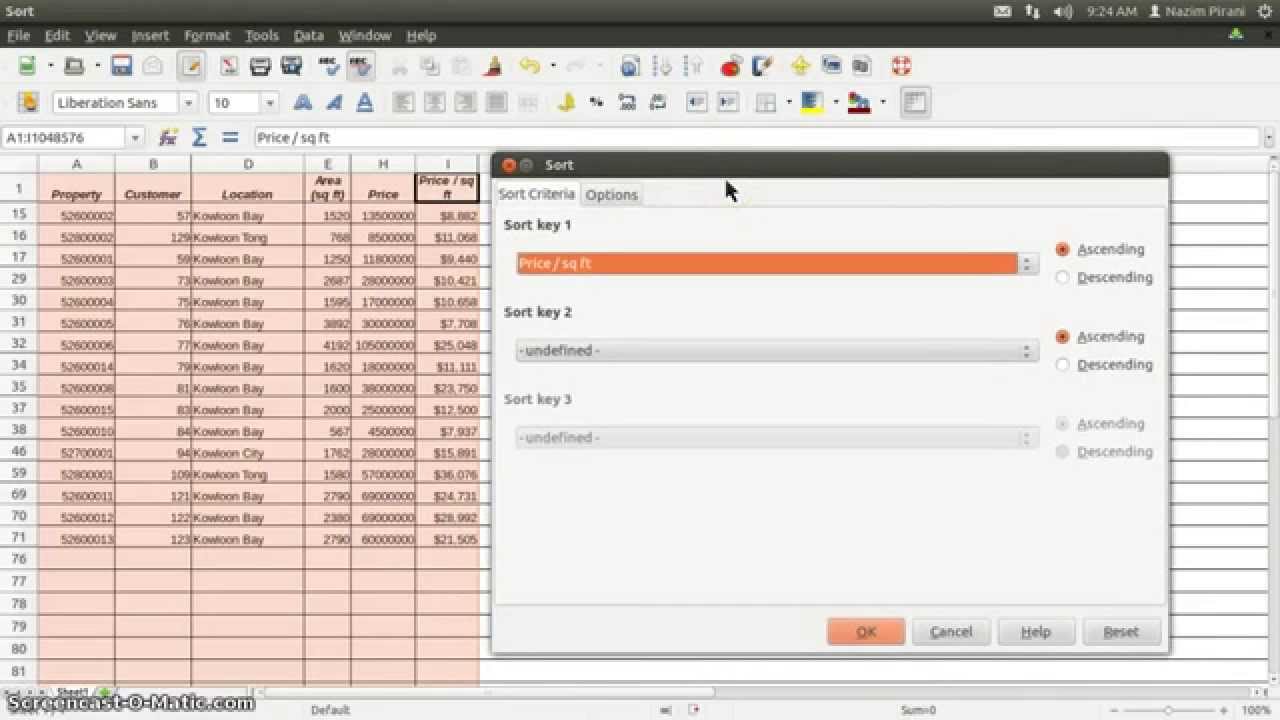Apply Bold formatting icon
The width and height of the screenshot is (1280, 720).
pyautogui.click(x=302, y=102)
